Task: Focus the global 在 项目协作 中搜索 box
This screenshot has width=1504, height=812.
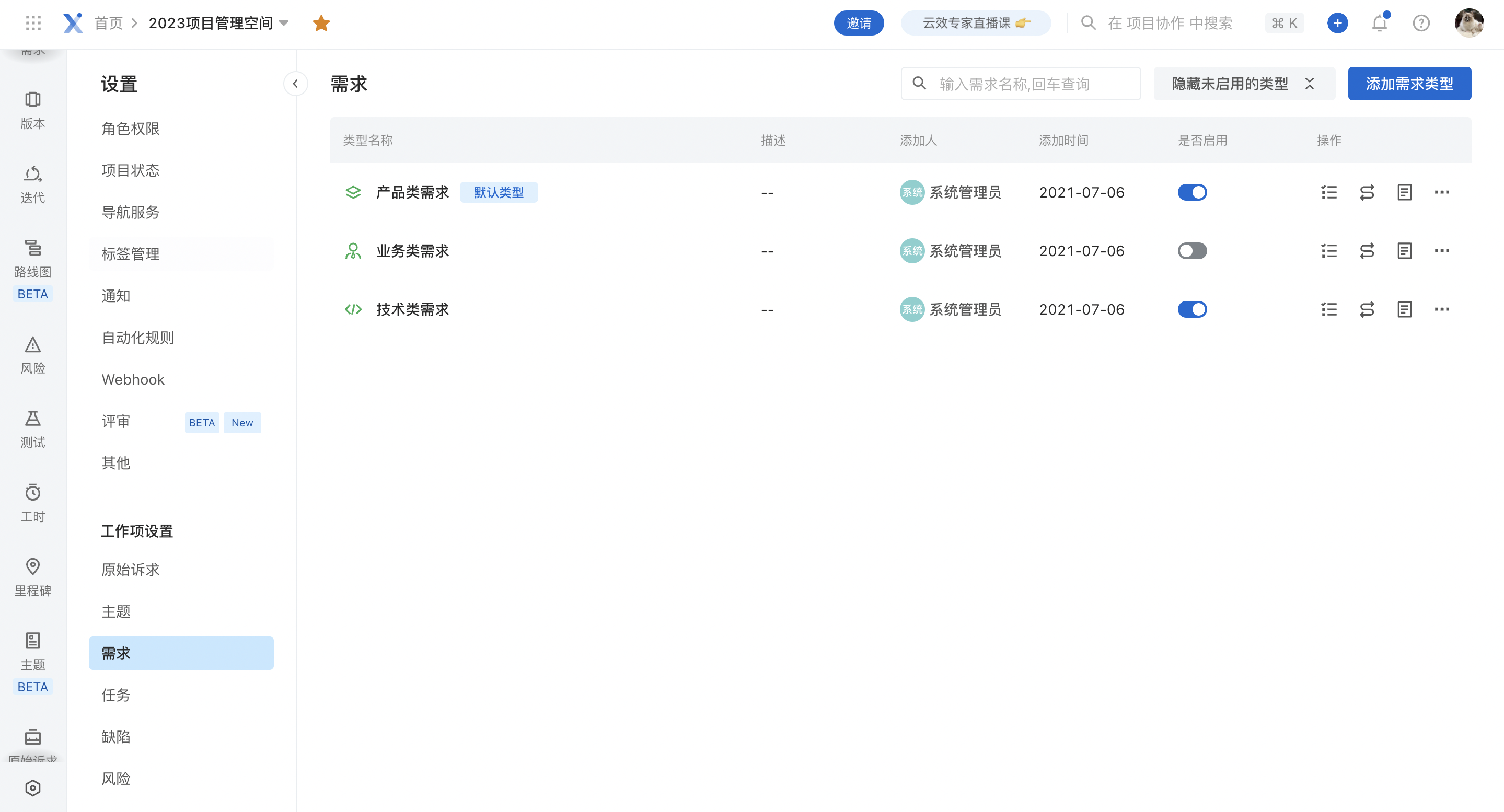Action: click(x=1170, y=23)
